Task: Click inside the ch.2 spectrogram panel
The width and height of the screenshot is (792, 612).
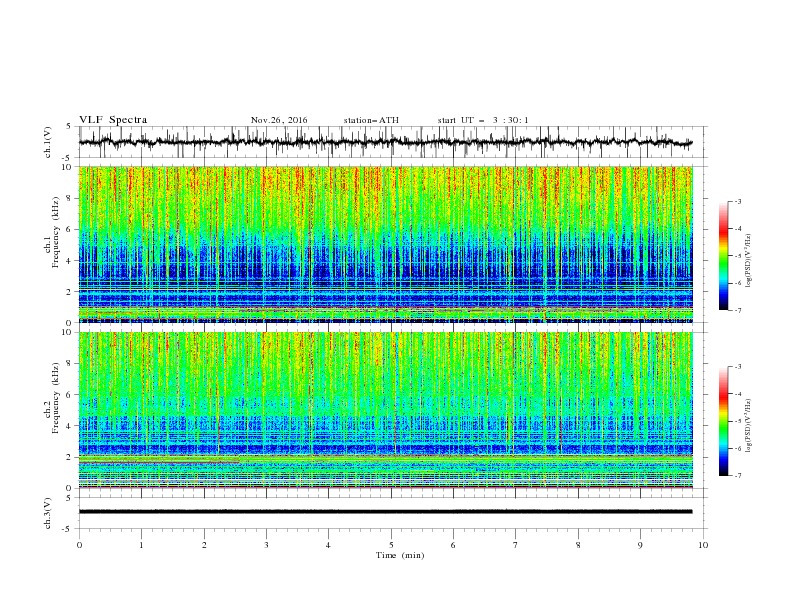Action: (386, 410)
